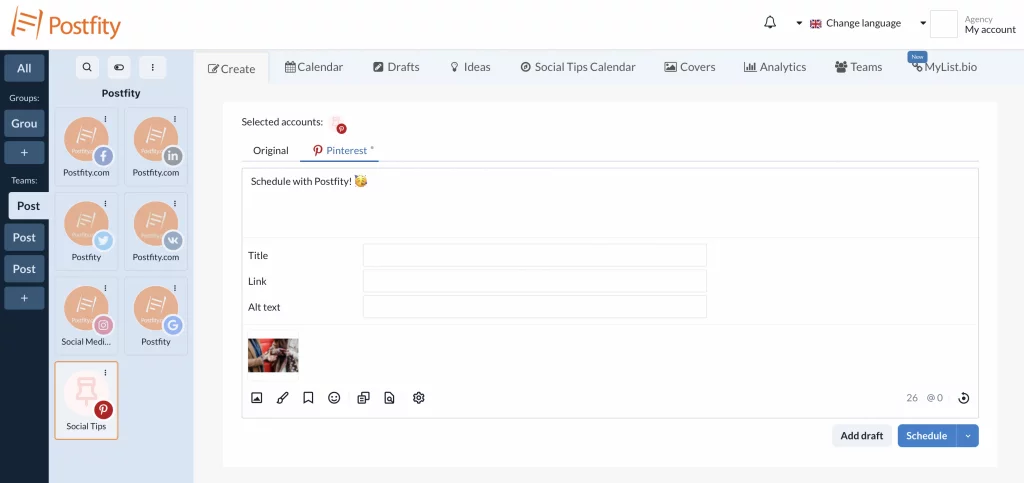This screenshot has width=1024, height=483.
Task: Click the add image icon in the post toolbar
Action: point(257,397)
